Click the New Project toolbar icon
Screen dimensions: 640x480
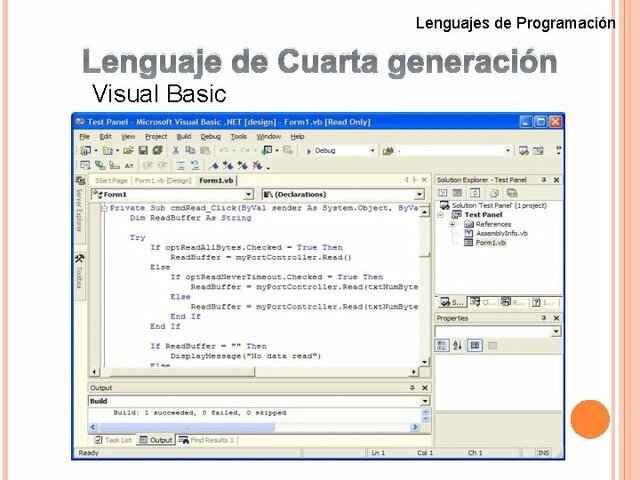point(86,151)
